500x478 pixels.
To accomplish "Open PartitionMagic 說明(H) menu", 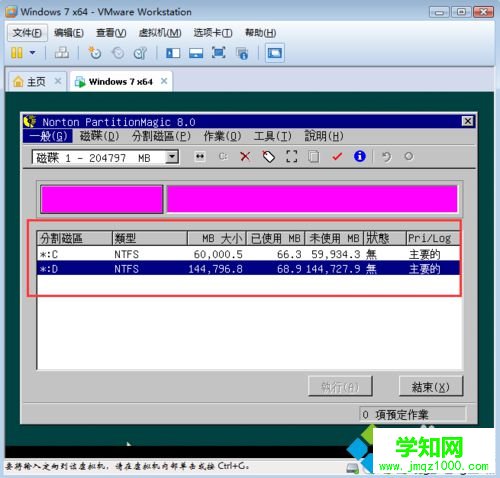I will tap(324, 136).
